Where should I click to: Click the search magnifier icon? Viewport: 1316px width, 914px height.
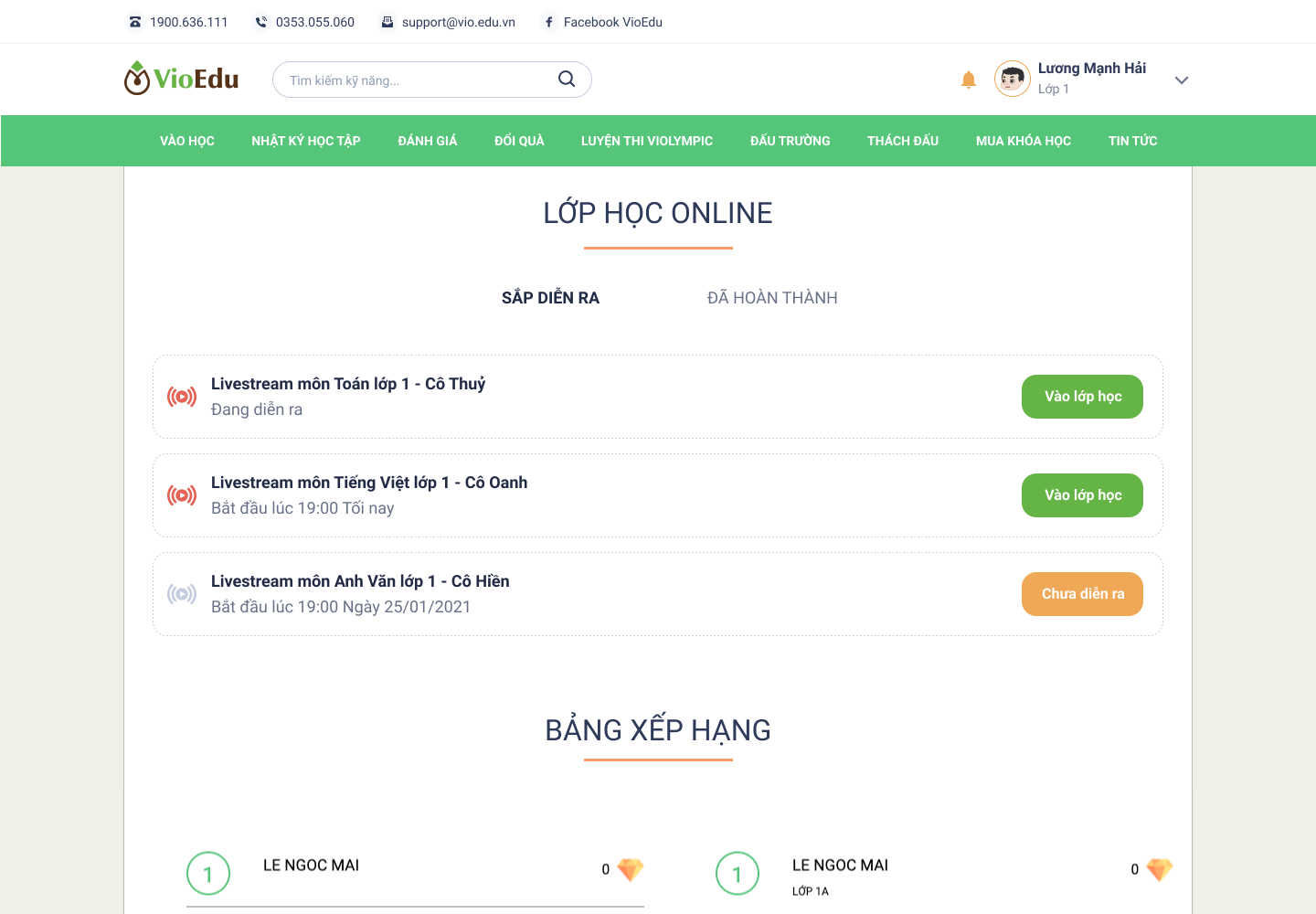pos(566,79)
